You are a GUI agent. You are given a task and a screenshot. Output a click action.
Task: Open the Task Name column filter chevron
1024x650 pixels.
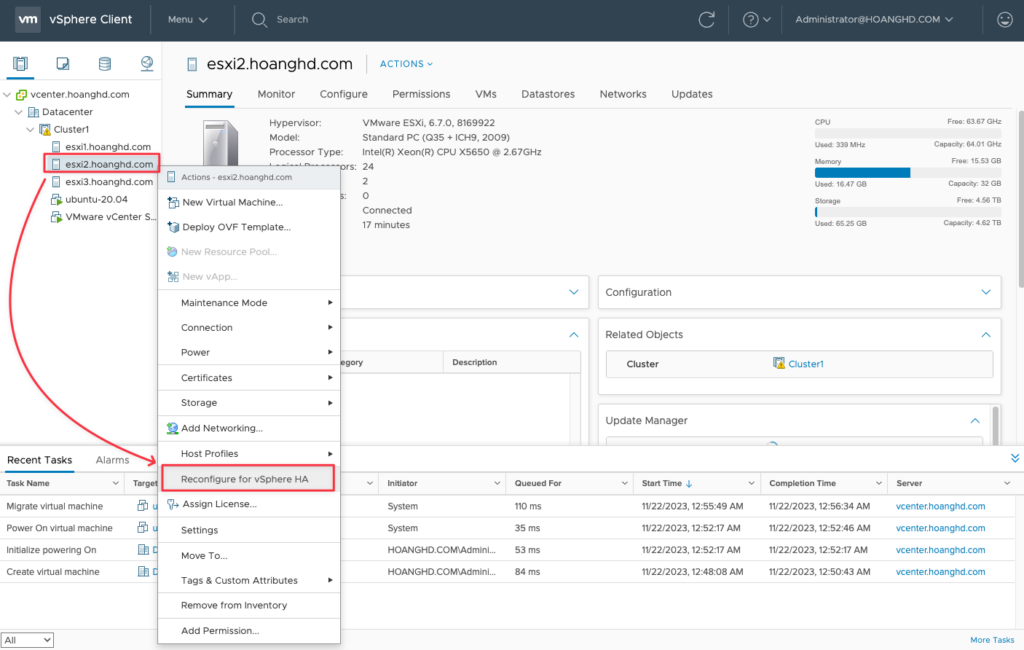tap(116, 483)
